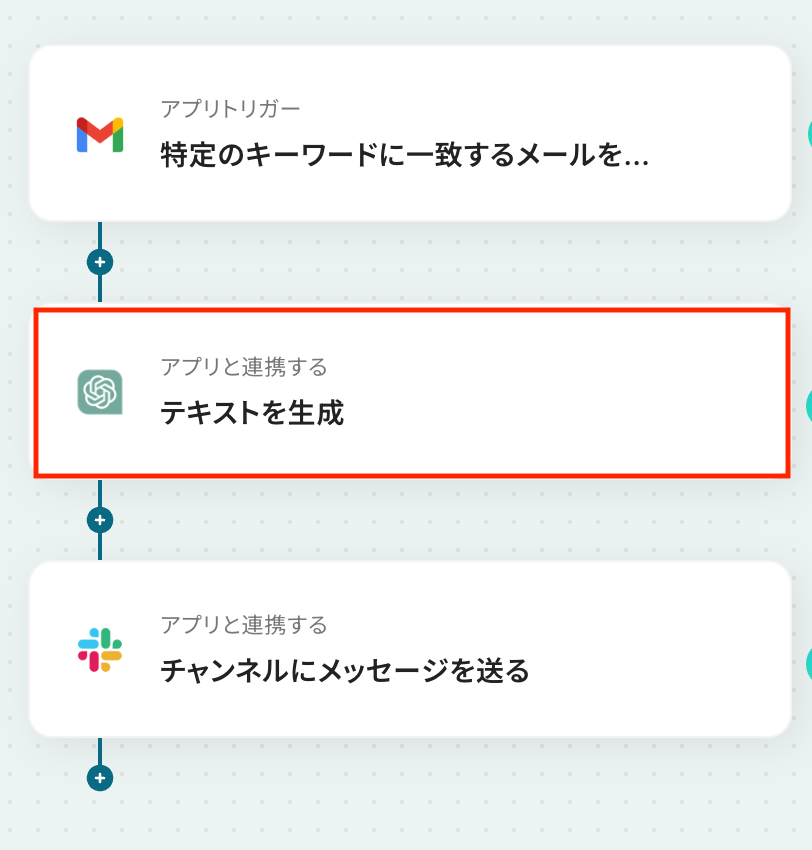812x850 pixels.
Task: Open the チャンネルにメッセージを送る step card
Action: pos(410,649)
